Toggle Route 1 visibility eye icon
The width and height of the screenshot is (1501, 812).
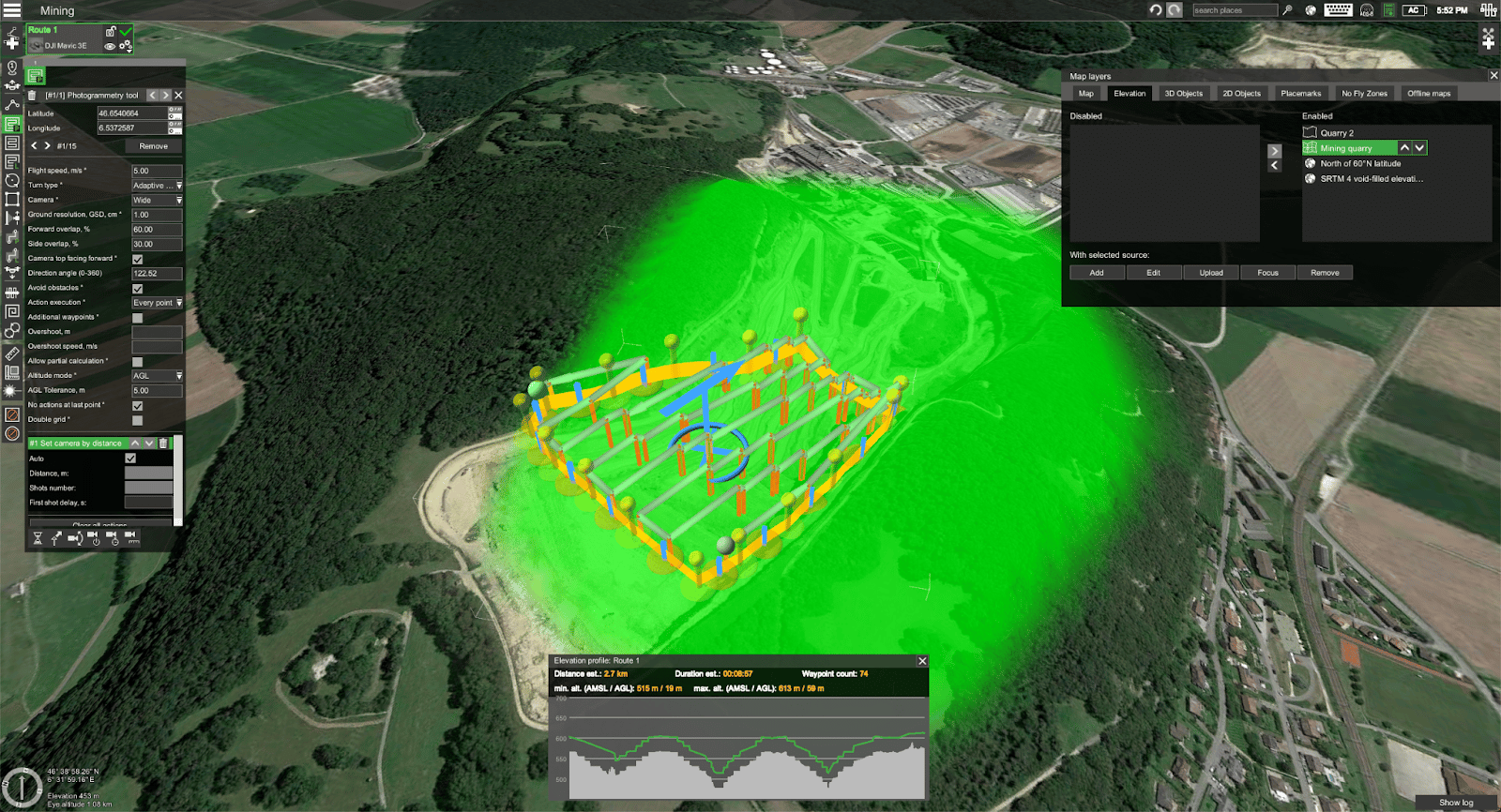[110, 46]
